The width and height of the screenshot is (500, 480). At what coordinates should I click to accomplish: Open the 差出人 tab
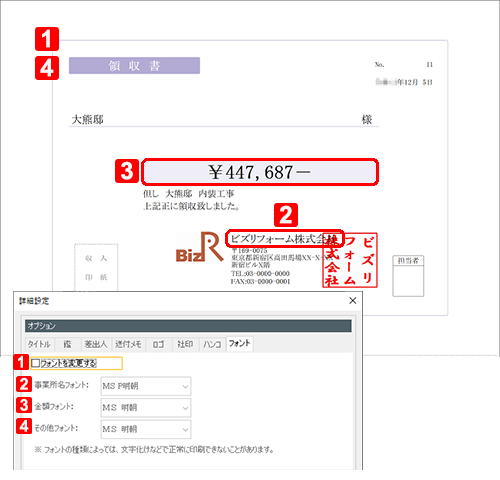95,344
